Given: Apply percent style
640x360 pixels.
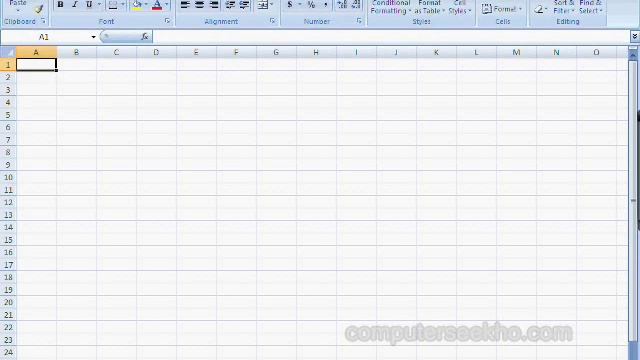Looking at the screenshot, I should point(311,4).
